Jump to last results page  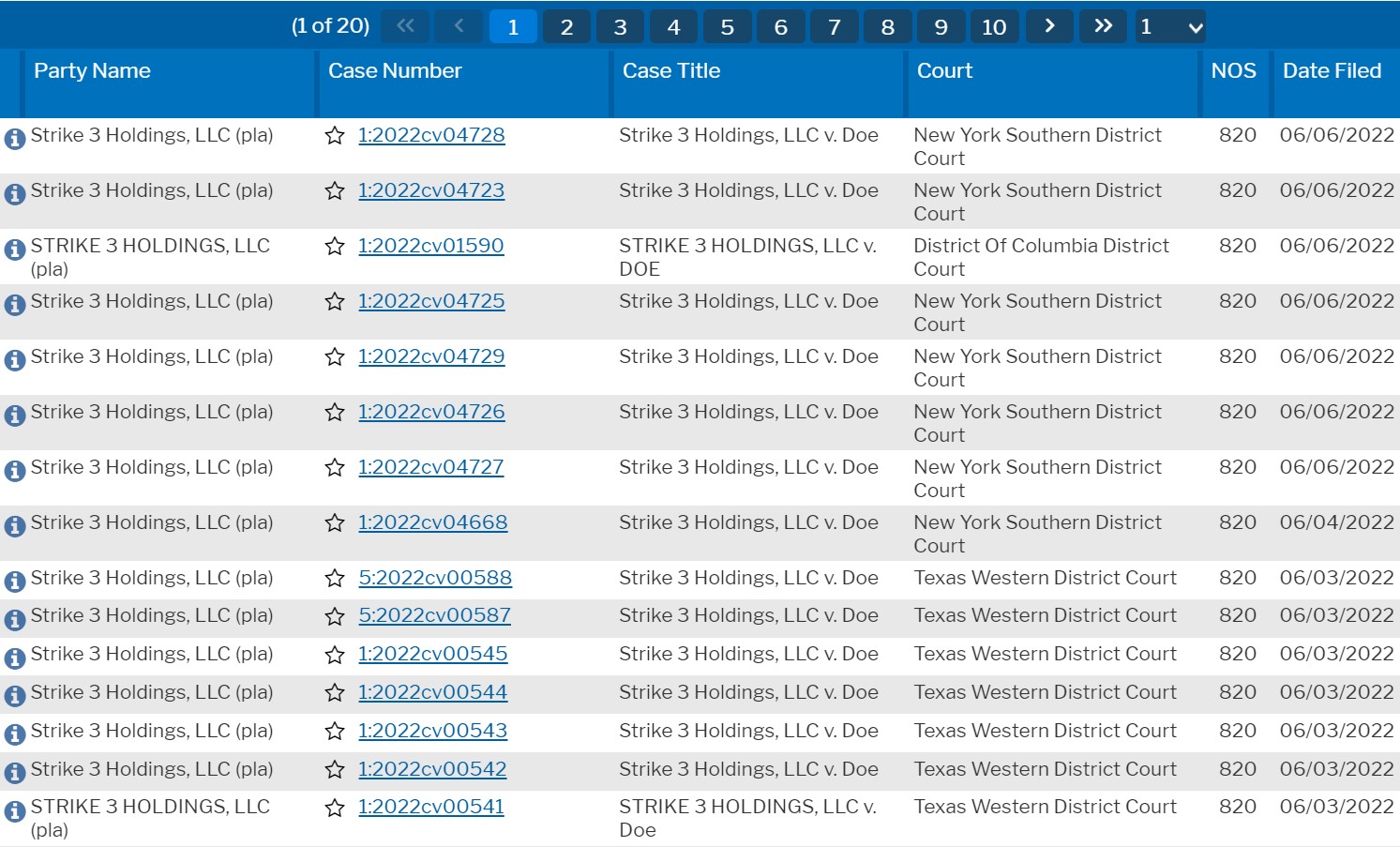[1104, 26]
